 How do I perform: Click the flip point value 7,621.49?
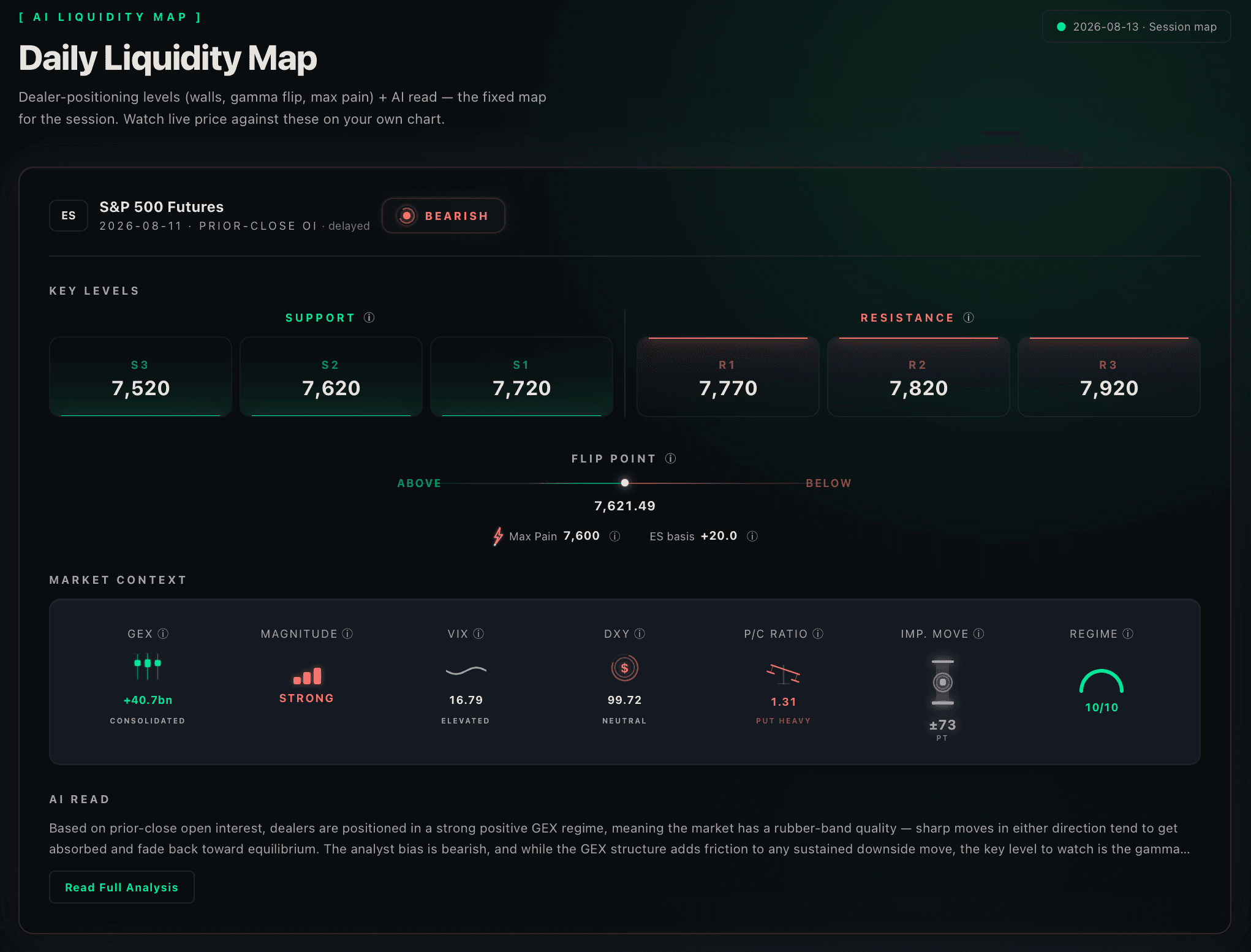pyautogui.click(x=625, y=506)
